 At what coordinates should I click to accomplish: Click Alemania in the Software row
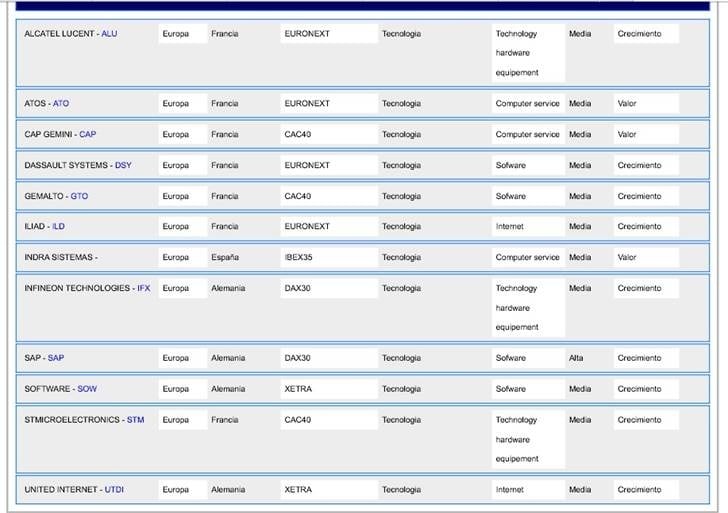(228, 389)
